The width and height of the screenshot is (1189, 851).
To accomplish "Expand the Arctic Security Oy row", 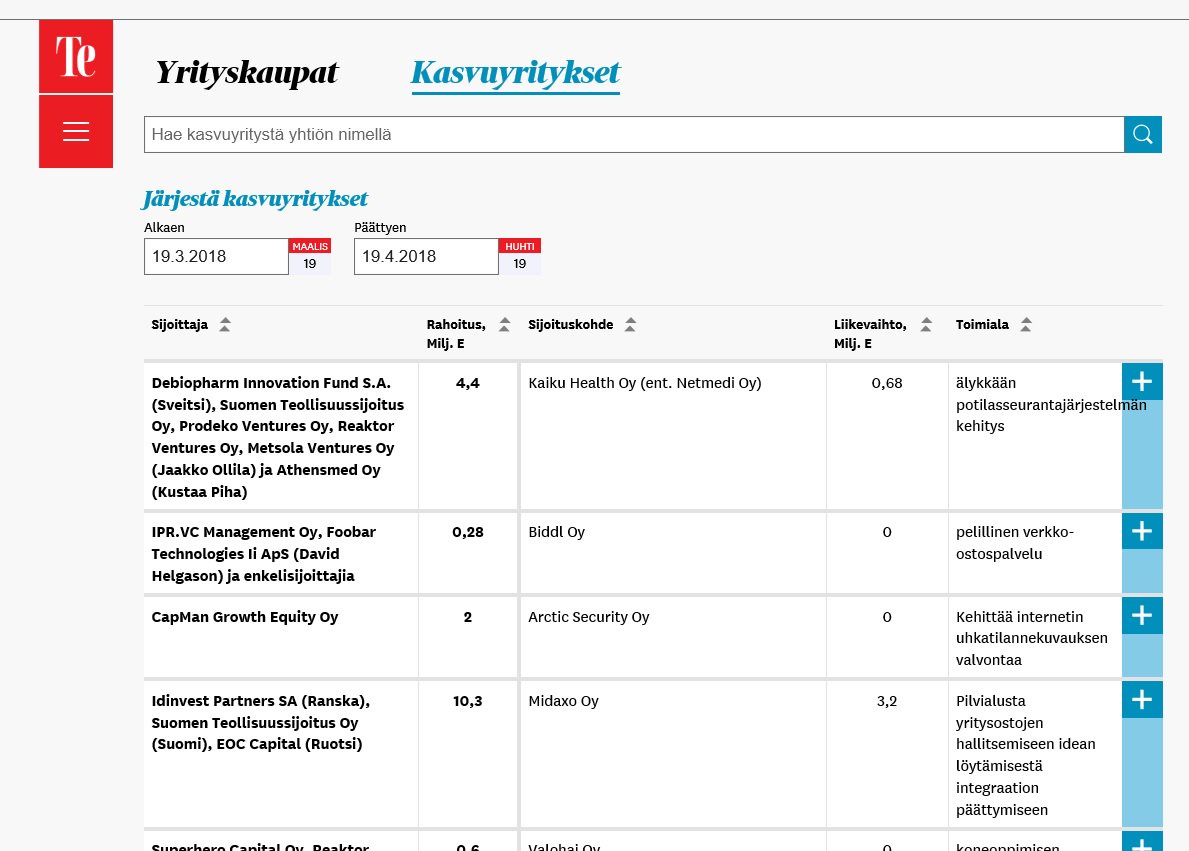I will [x=1142, y=615].
